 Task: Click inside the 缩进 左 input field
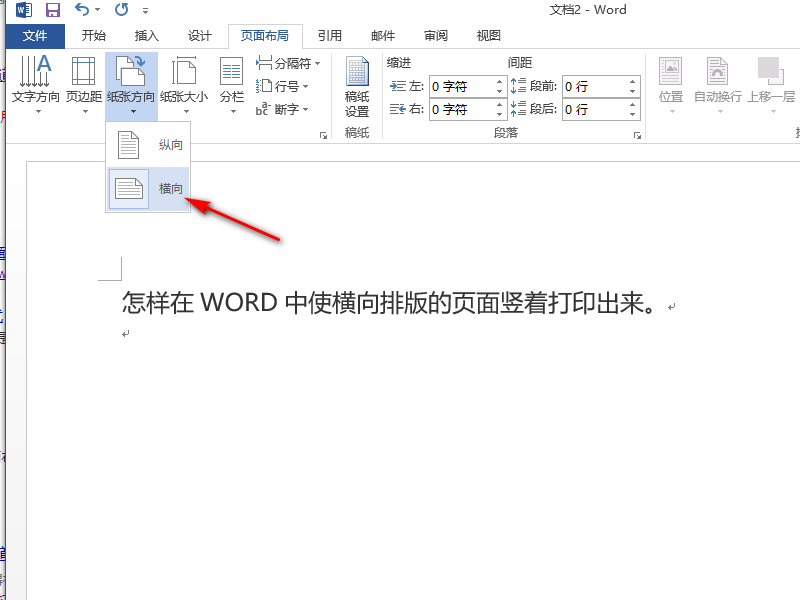point(460,86)
